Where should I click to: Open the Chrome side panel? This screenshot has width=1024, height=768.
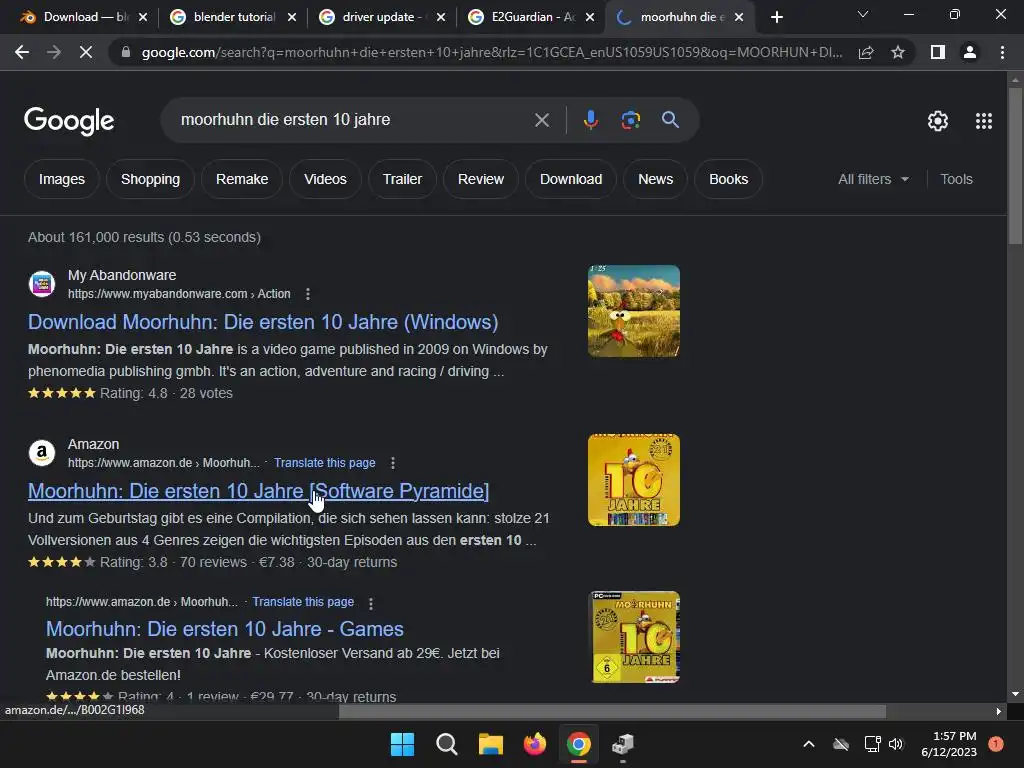[938, 52]
